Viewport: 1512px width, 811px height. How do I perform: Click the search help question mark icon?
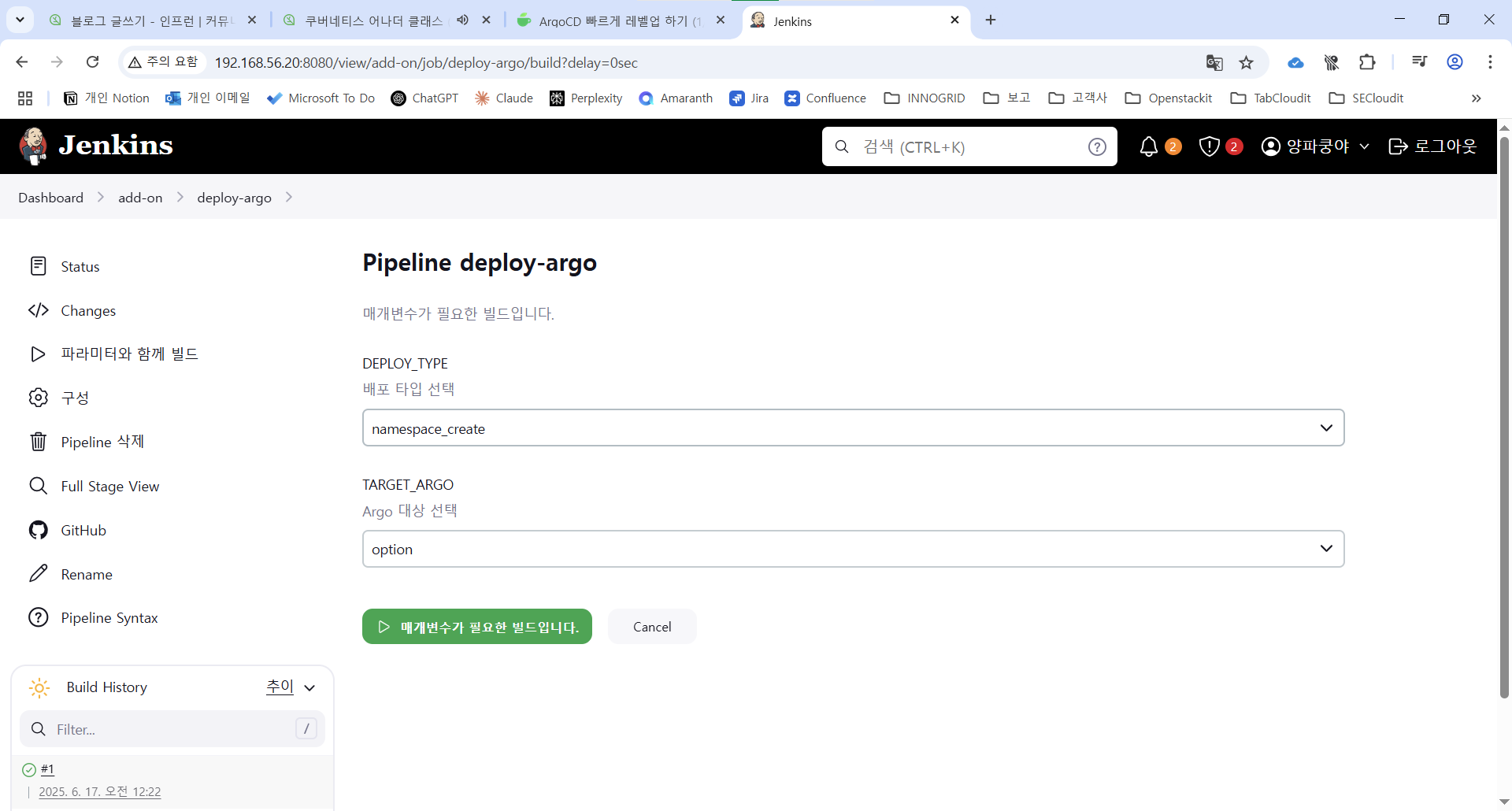1097,146
